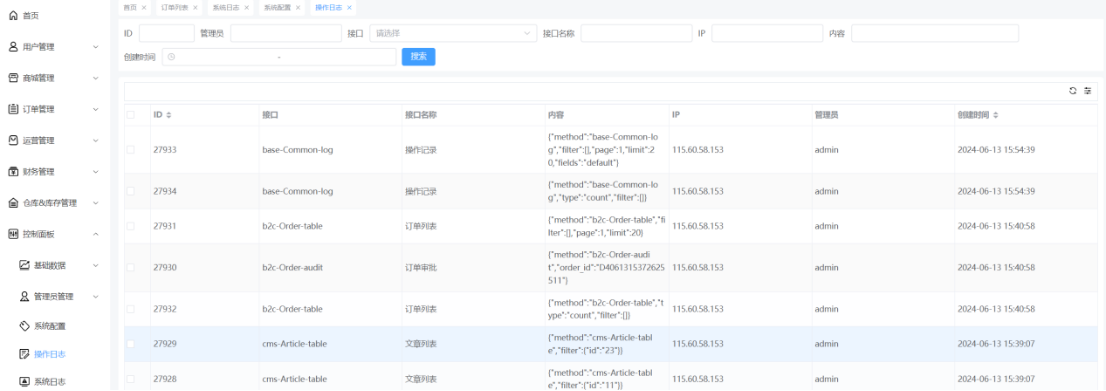
Task: Focus the 接口名称 filter input
Action: tap(636, 33)
